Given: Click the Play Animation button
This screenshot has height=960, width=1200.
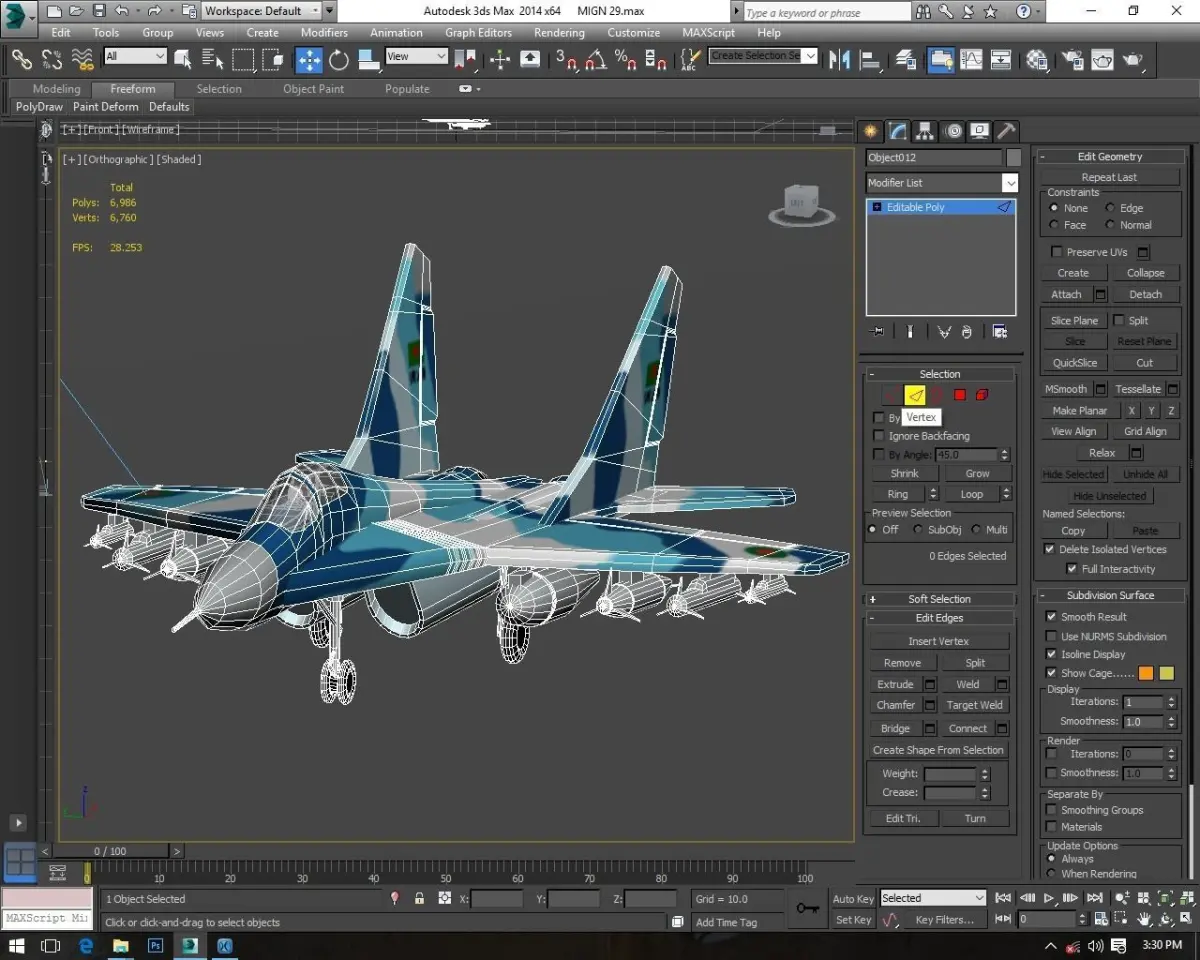Looking at the screenshot, I should point(1048,898).
